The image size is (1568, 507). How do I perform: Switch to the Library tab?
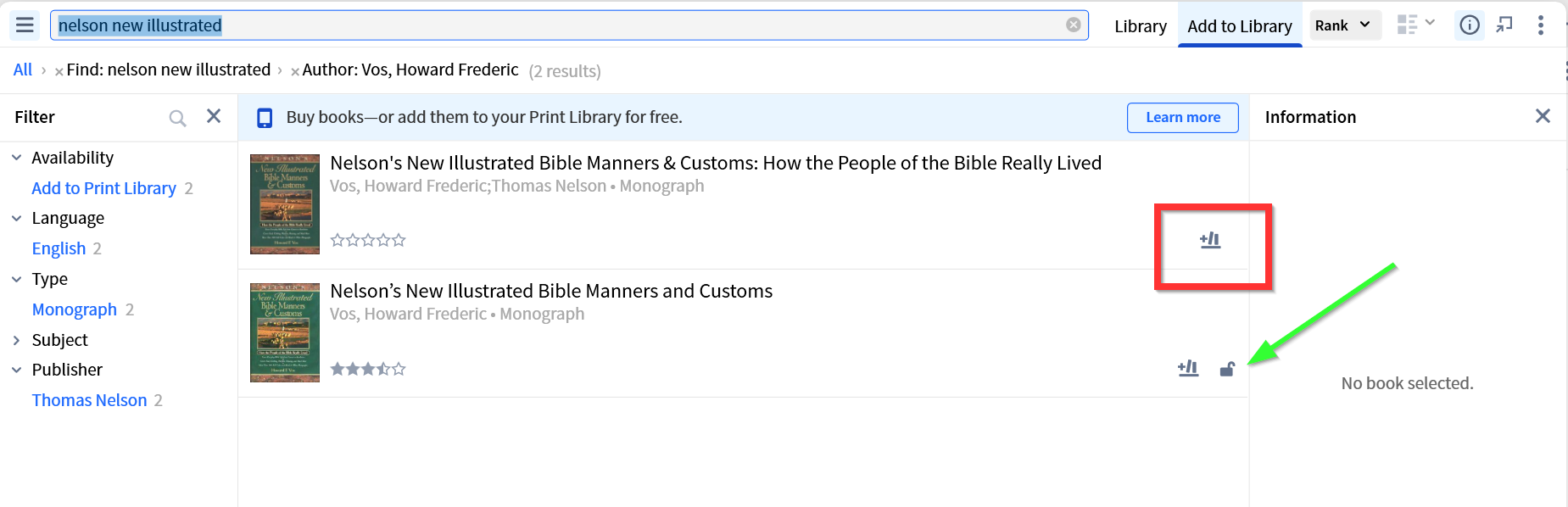tap(1140, 26)
